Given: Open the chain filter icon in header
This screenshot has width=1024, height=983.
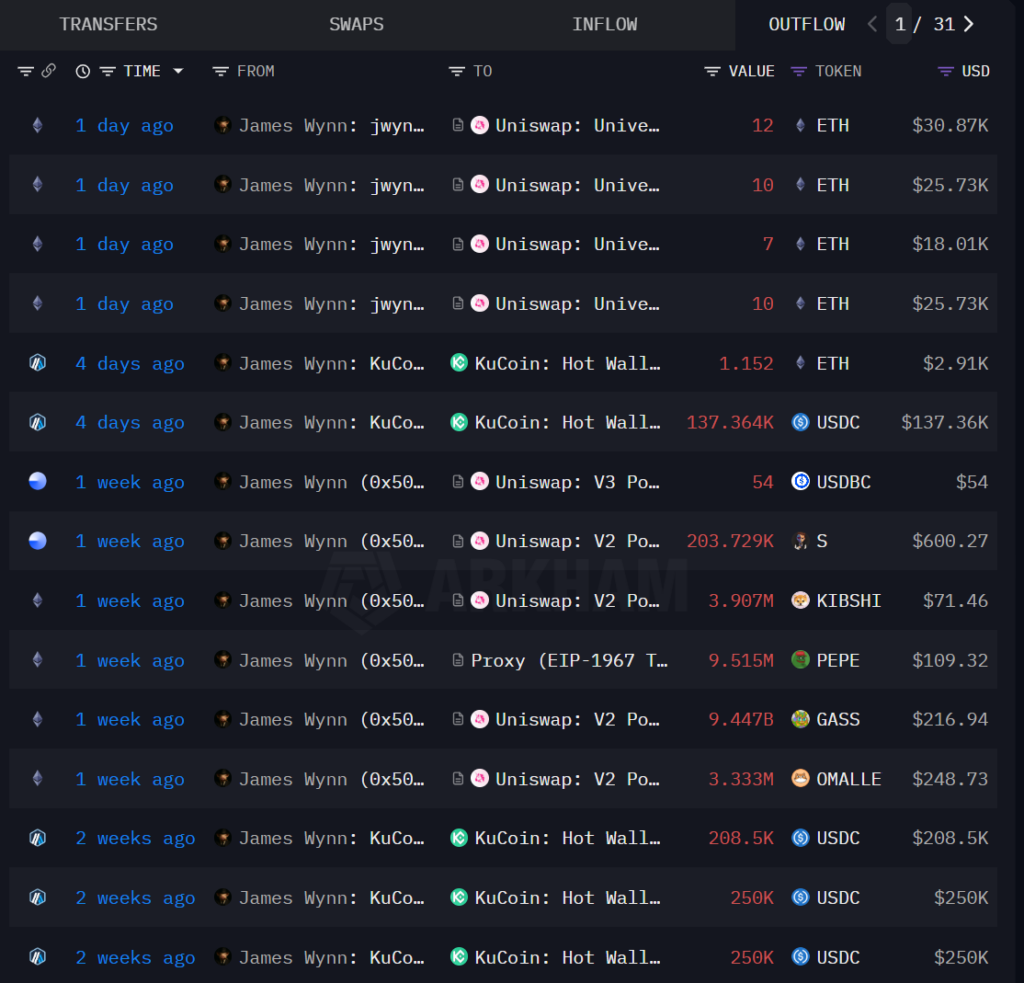Looking at the screenshot, I should tap(25, 71).
